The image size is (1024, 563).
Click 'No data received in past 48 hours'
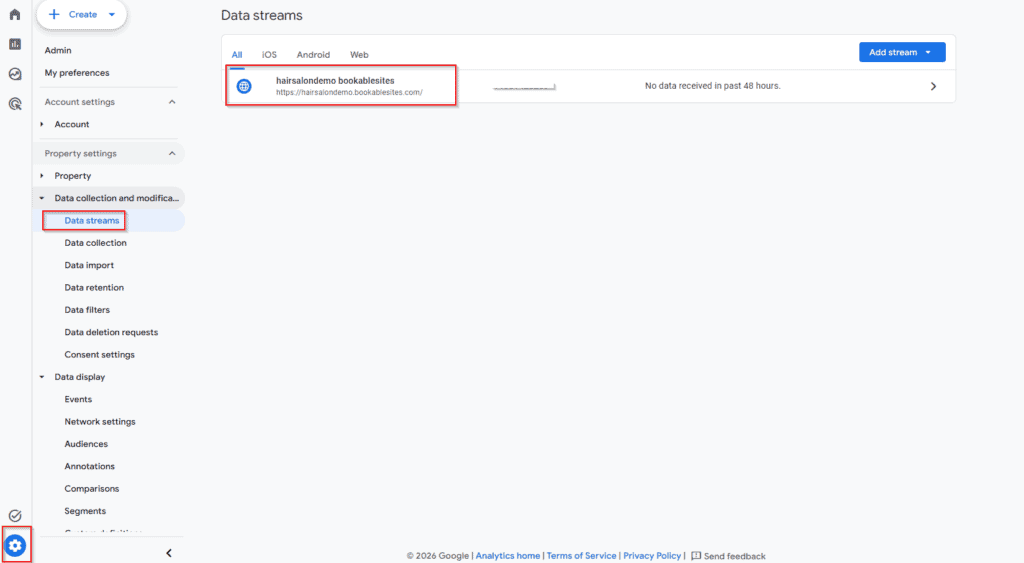click(x=712, y=86)
